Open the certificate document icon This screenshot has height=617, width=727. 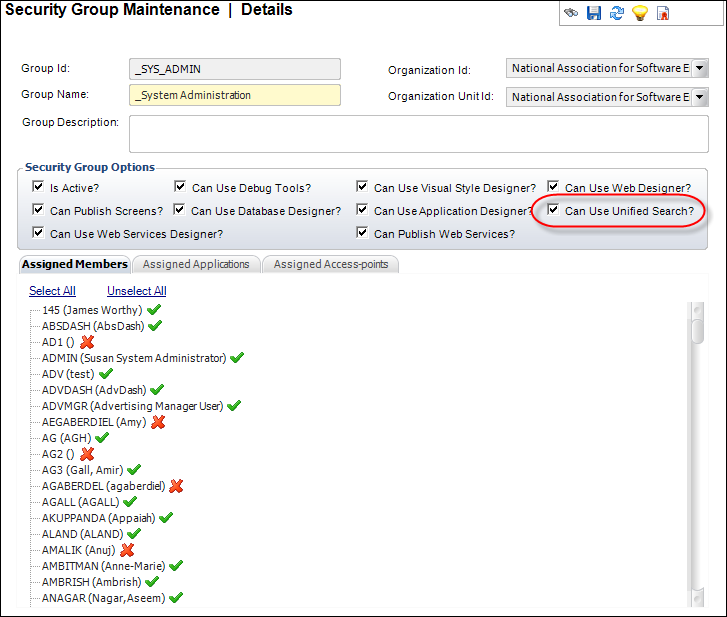click(x=663, y=13)
